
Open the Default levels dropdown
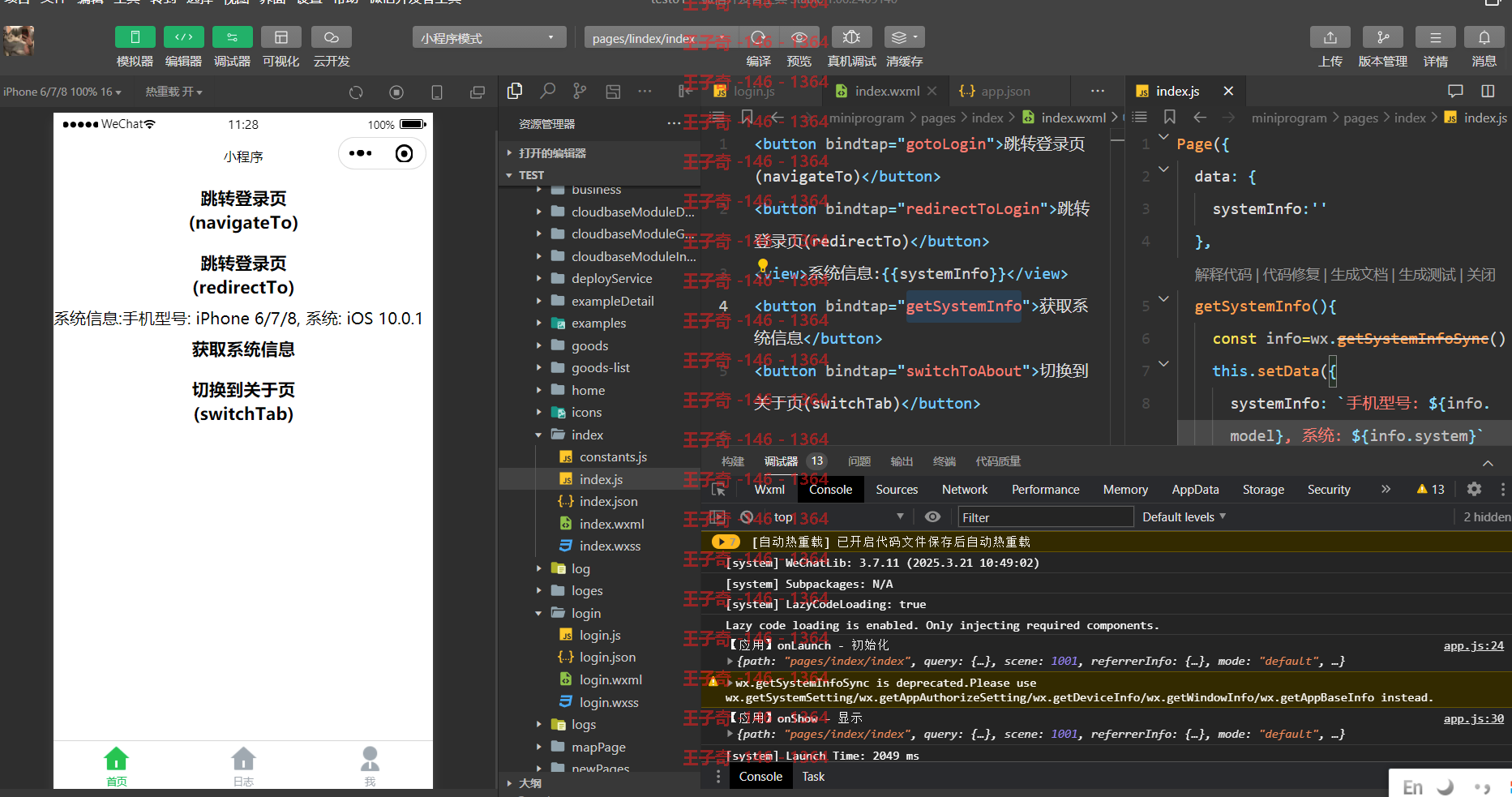pos(1184,517)
